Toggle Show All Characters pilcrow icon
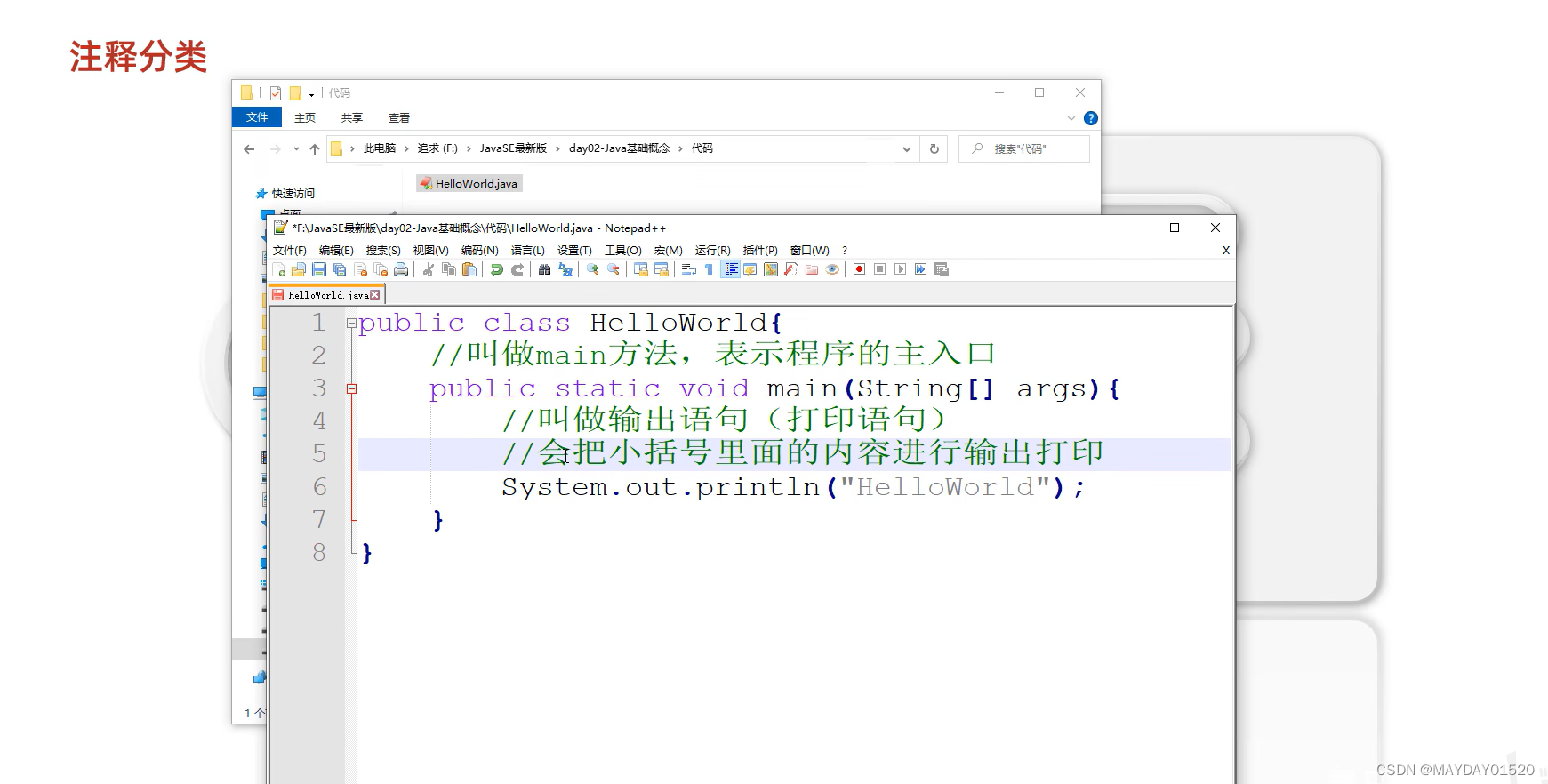1548x784 pixels. click(709, 269)
